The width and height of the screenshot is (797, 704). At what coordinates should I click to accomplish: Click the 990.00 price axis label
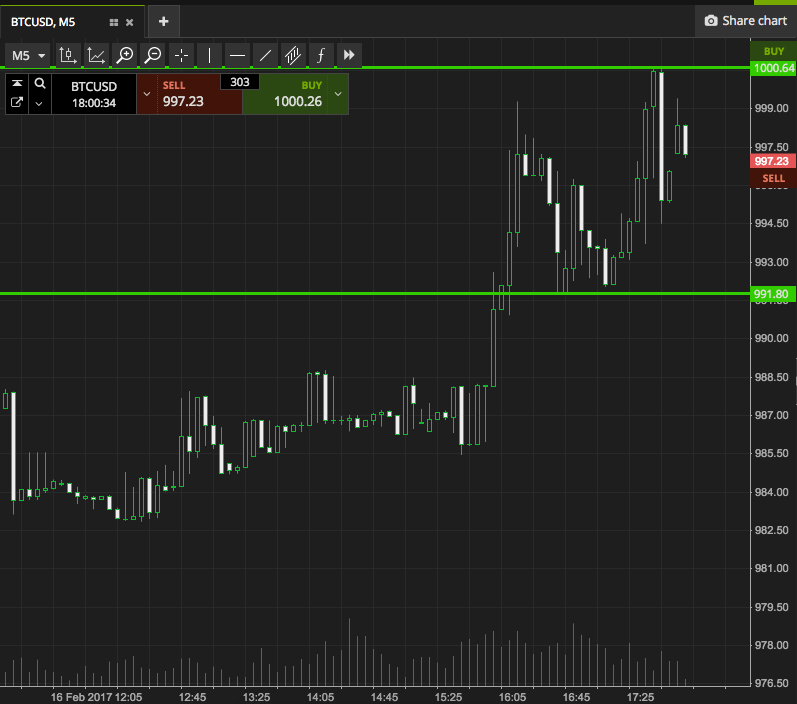pos(772,339)
